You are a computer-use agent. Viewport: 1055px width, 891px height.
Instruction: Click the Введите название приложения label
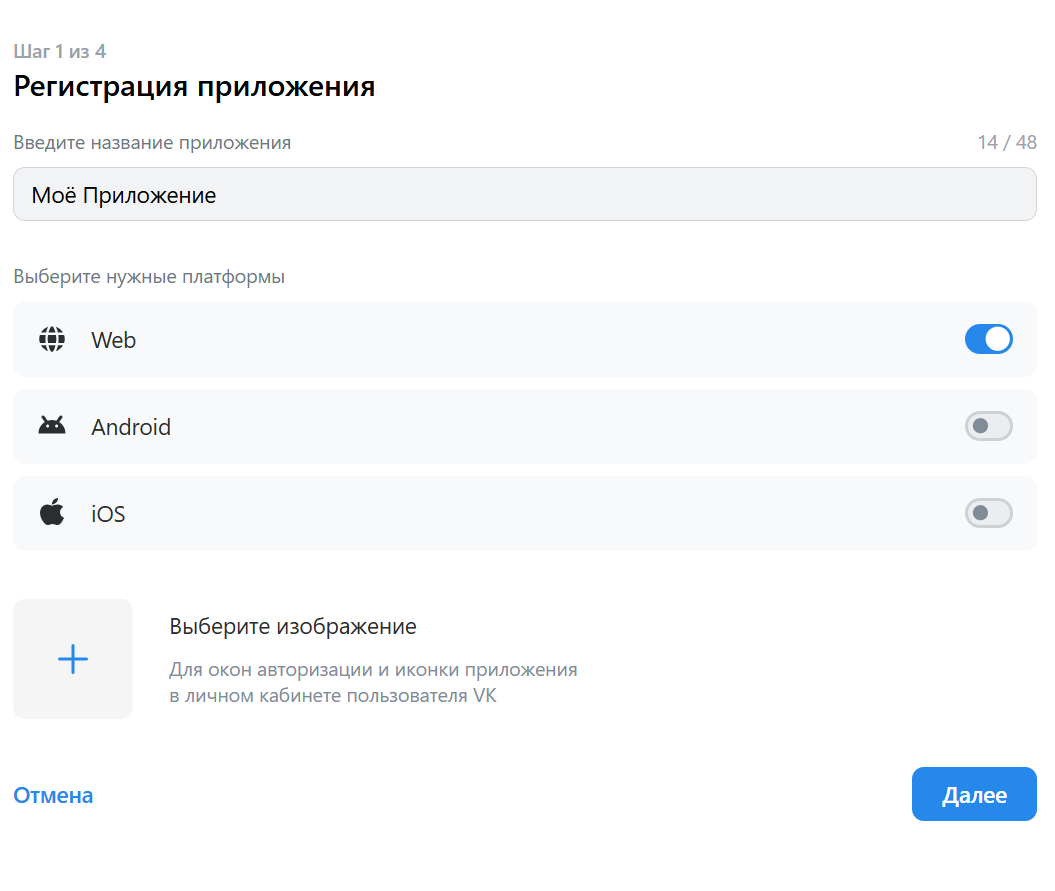tap(151, 142)
